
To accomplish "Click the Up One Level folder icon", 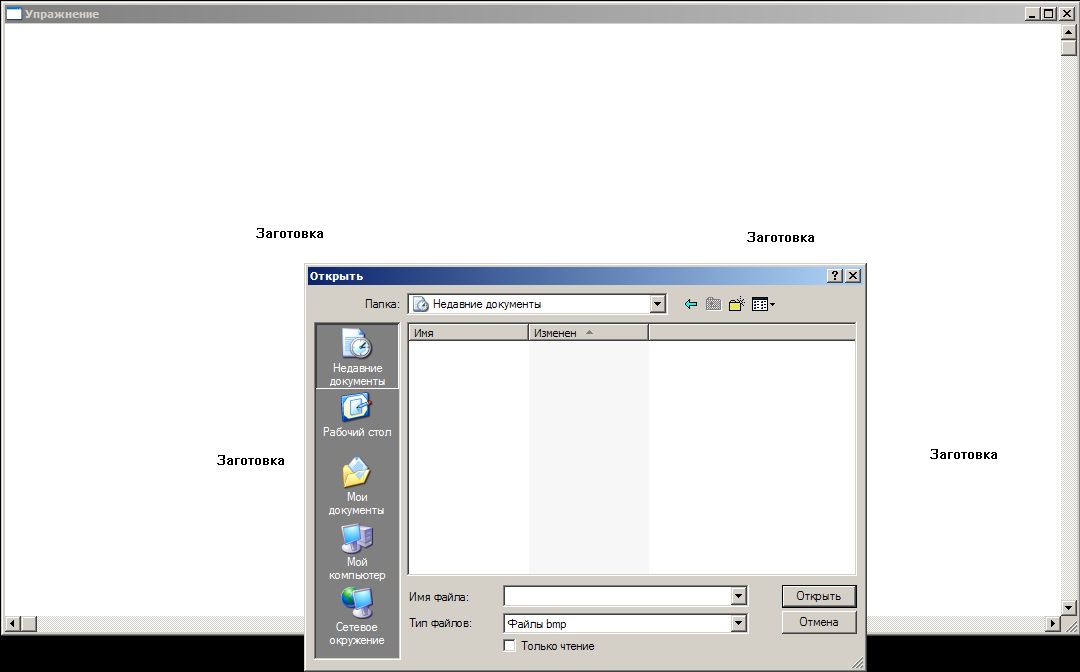I will pyautogui.click(x=713, y=304).
